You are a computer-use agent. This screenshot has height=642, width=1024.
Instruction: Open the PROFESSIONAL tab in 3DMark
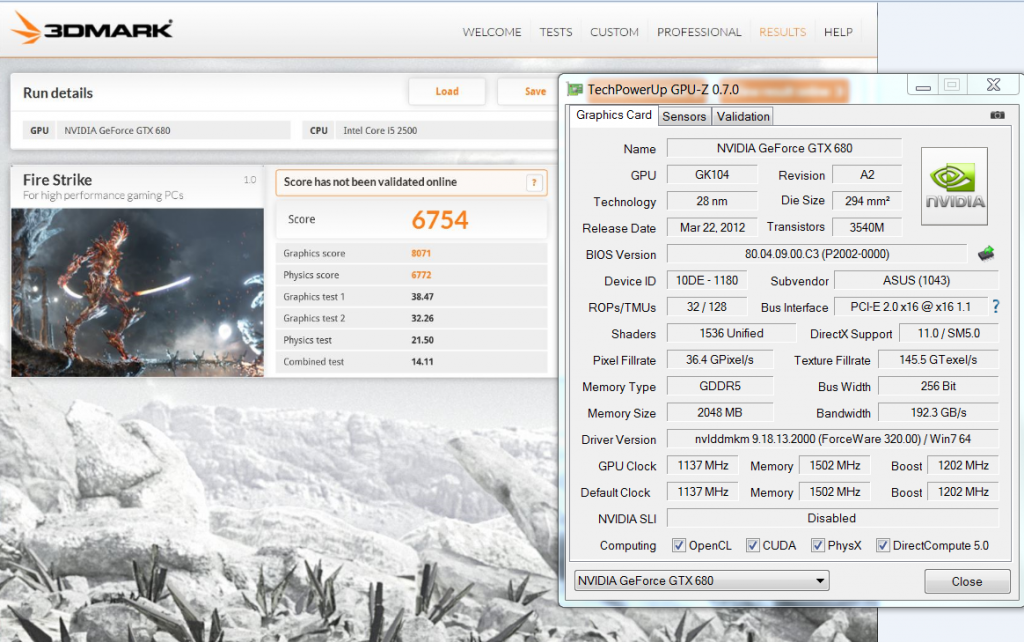tap(699, 32)
